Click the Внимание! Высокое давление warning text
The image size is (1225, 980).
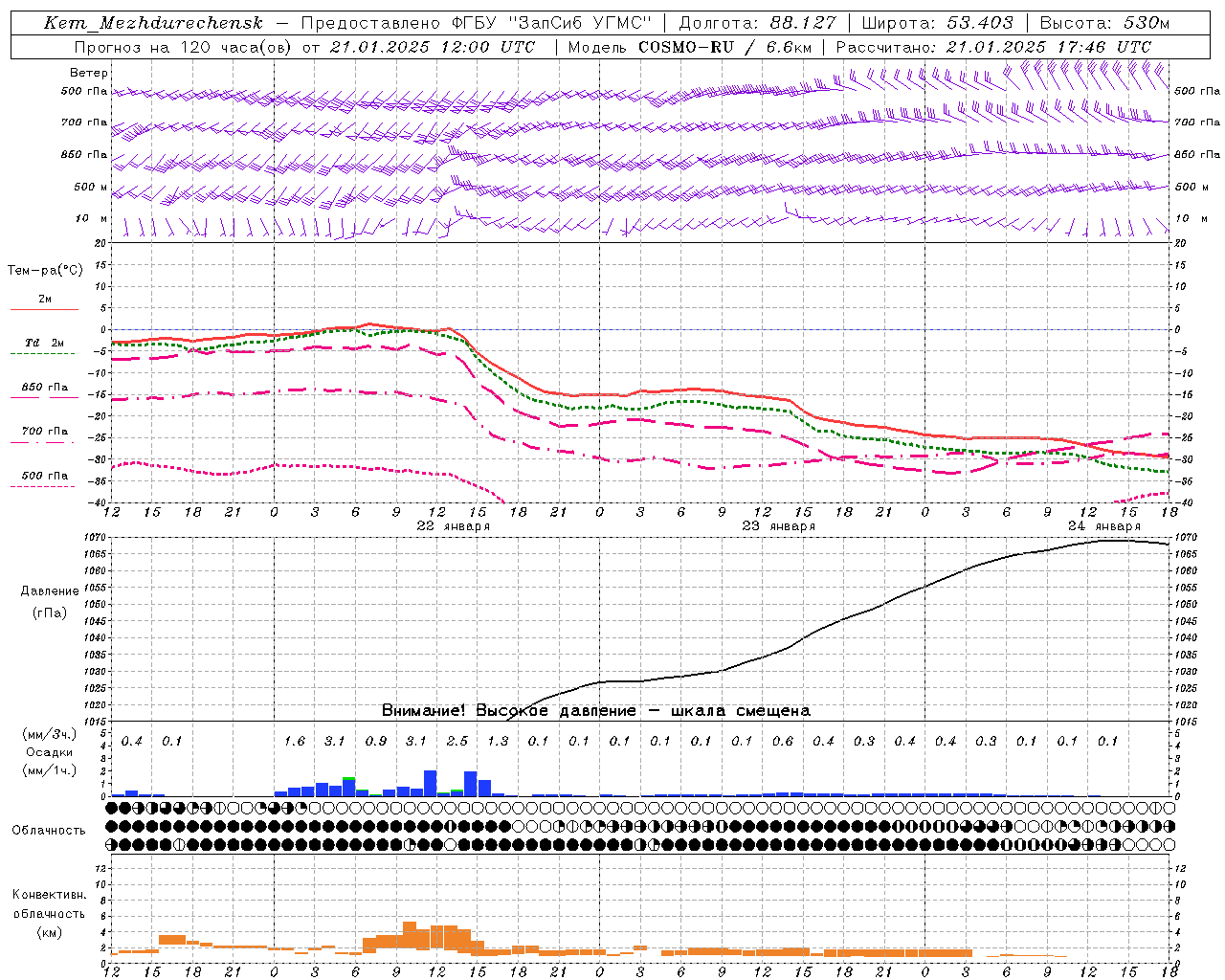596,710
